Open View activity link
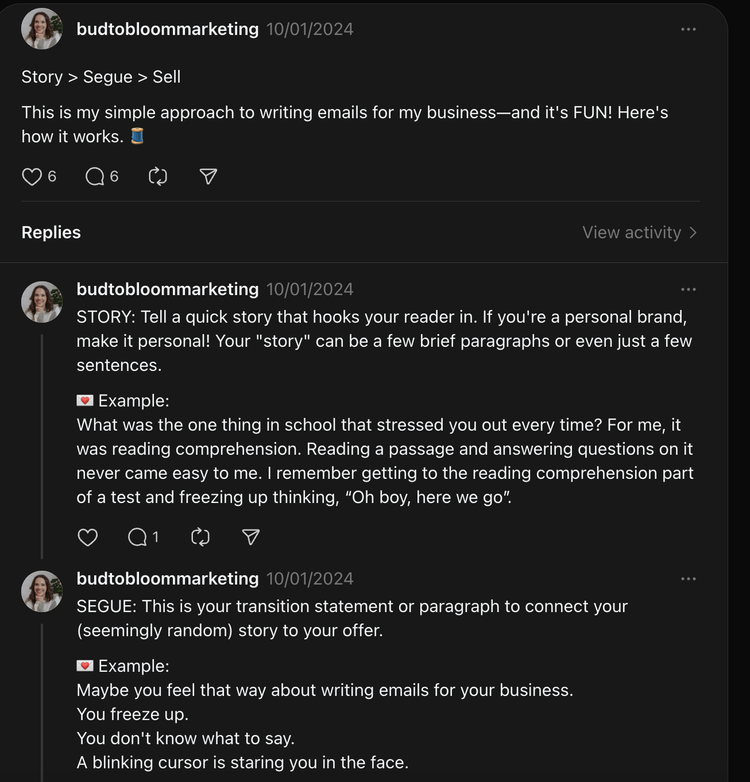750x782 pixels. pos(640,232)
